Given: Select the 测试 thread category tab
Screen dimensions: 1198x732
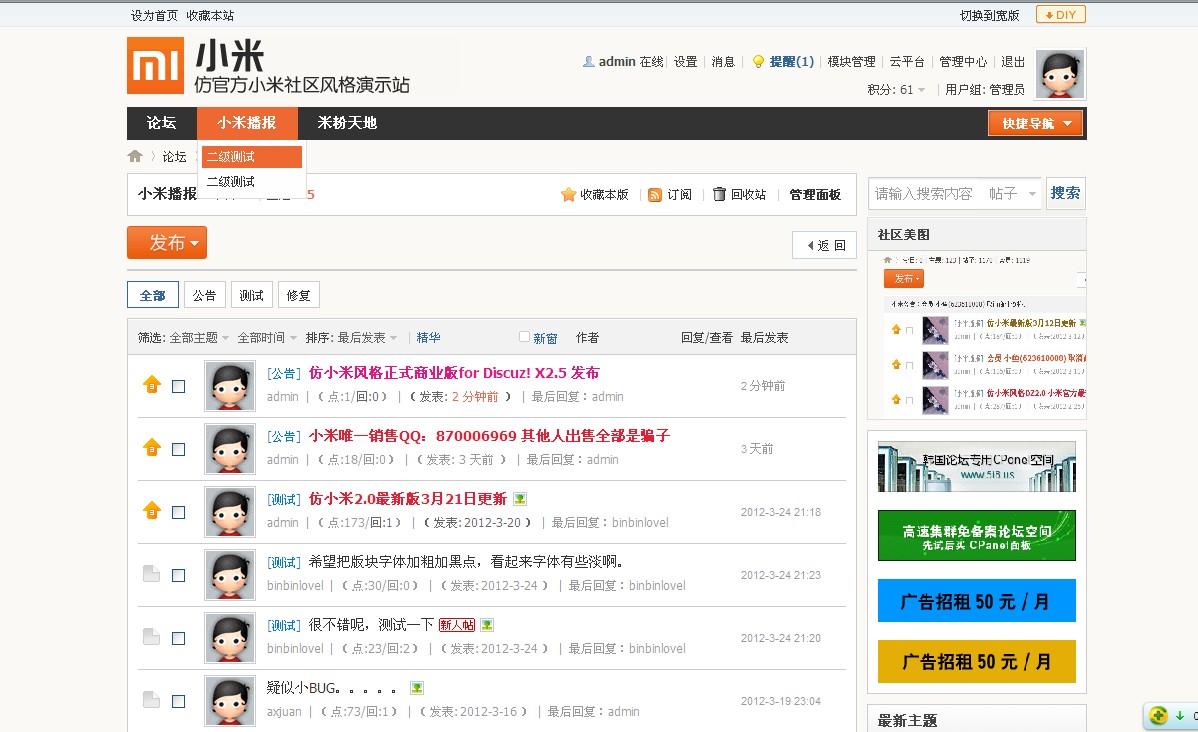Looking at the screenshot, I should pos(251,295).
